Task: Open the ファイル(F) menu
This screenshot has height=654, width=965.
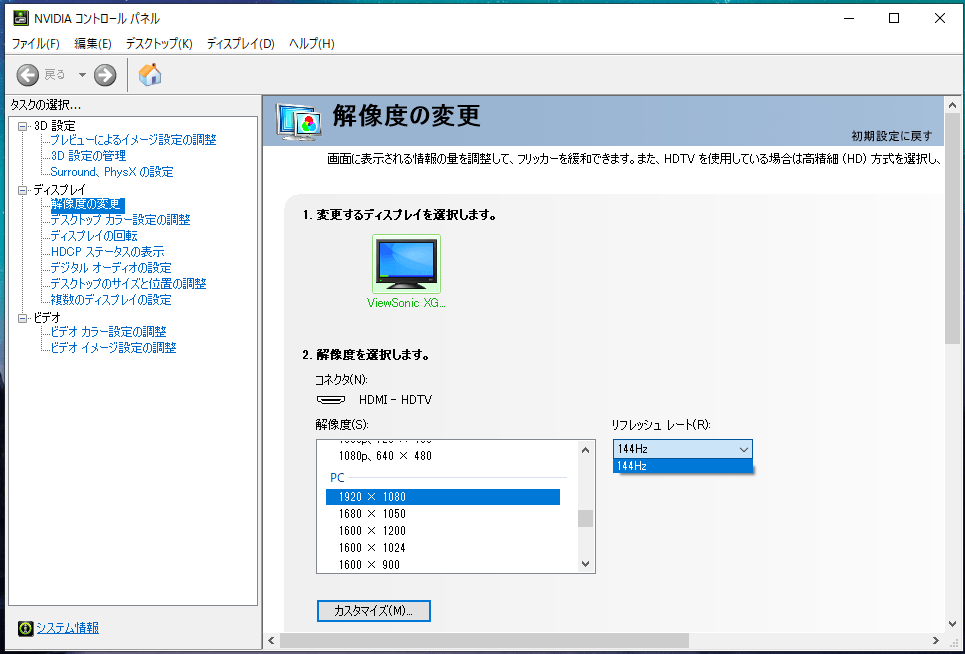Action: 36,44
